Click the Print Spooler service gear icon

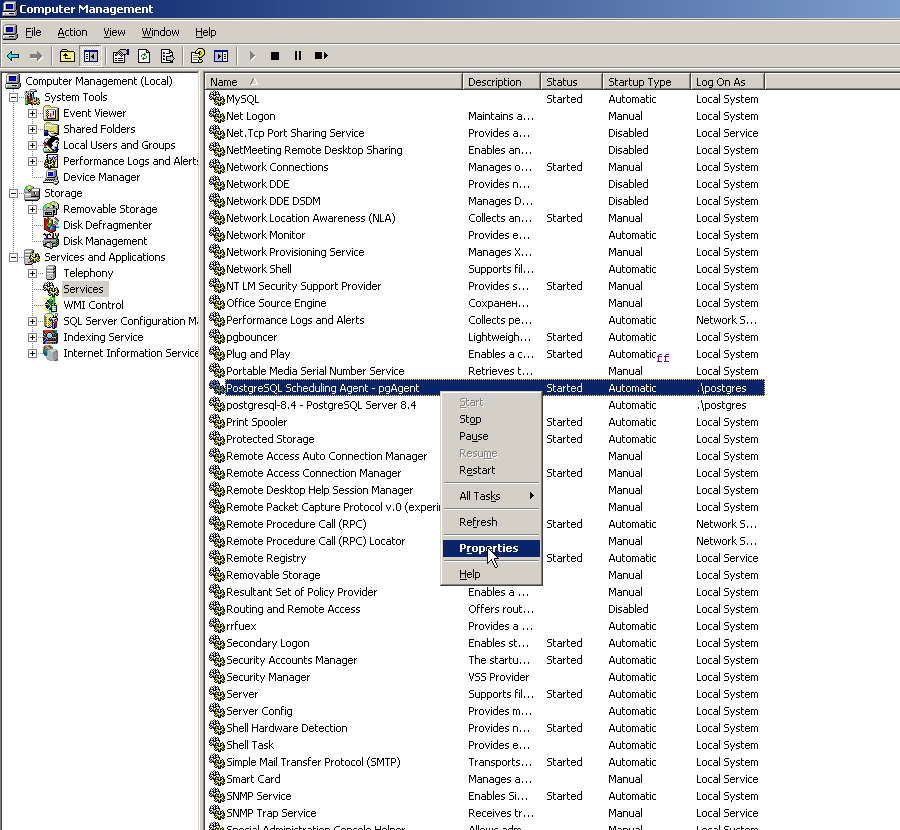click(216, 422)
